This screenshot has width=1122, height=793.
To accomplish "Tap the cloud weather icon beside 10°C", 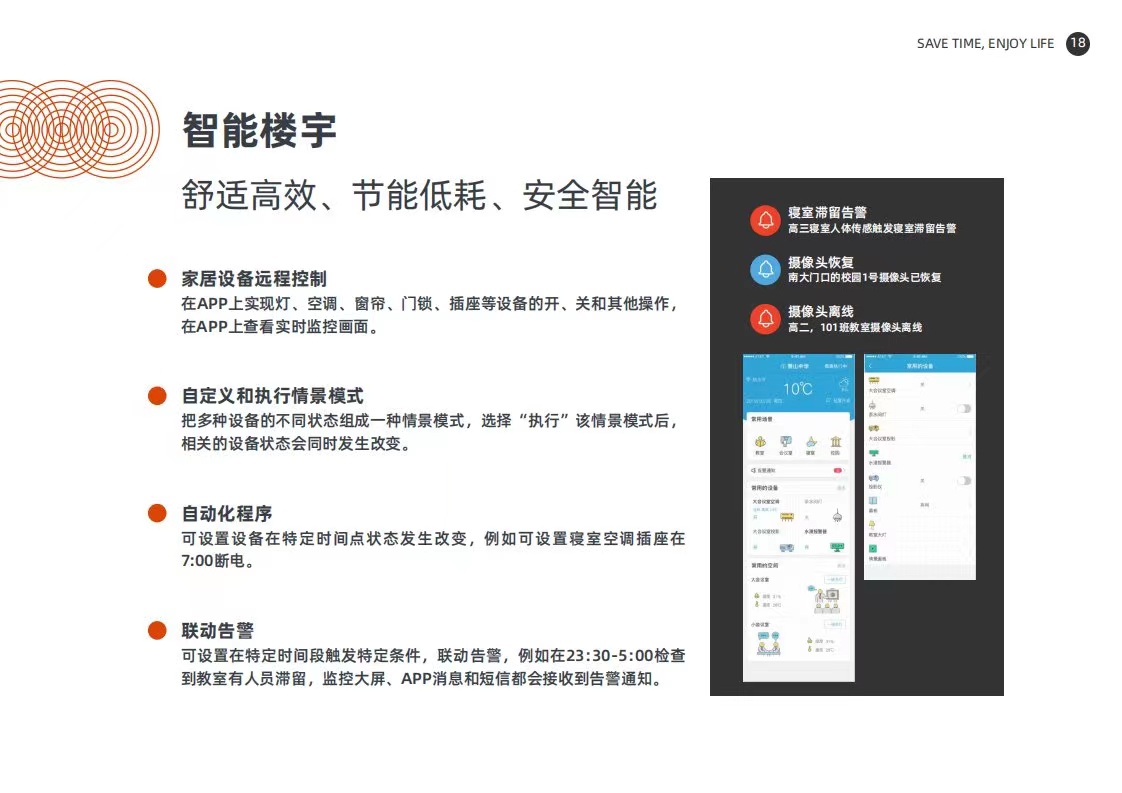I will (844, 382).
